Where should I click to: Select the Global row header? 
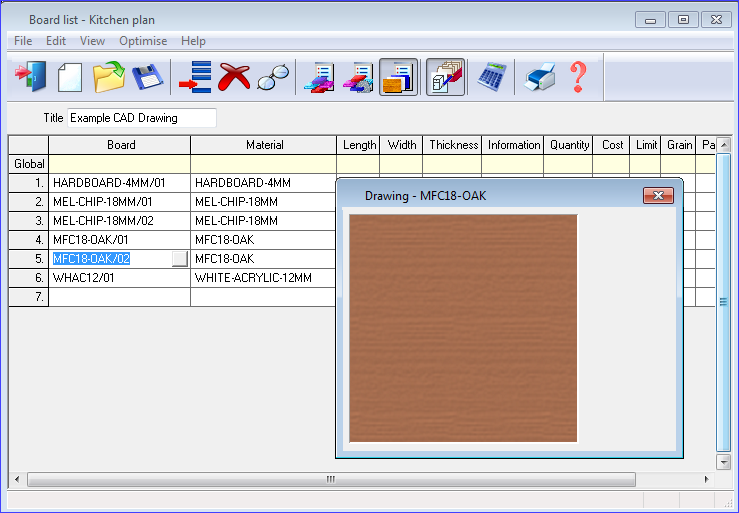tap(29, 164)
